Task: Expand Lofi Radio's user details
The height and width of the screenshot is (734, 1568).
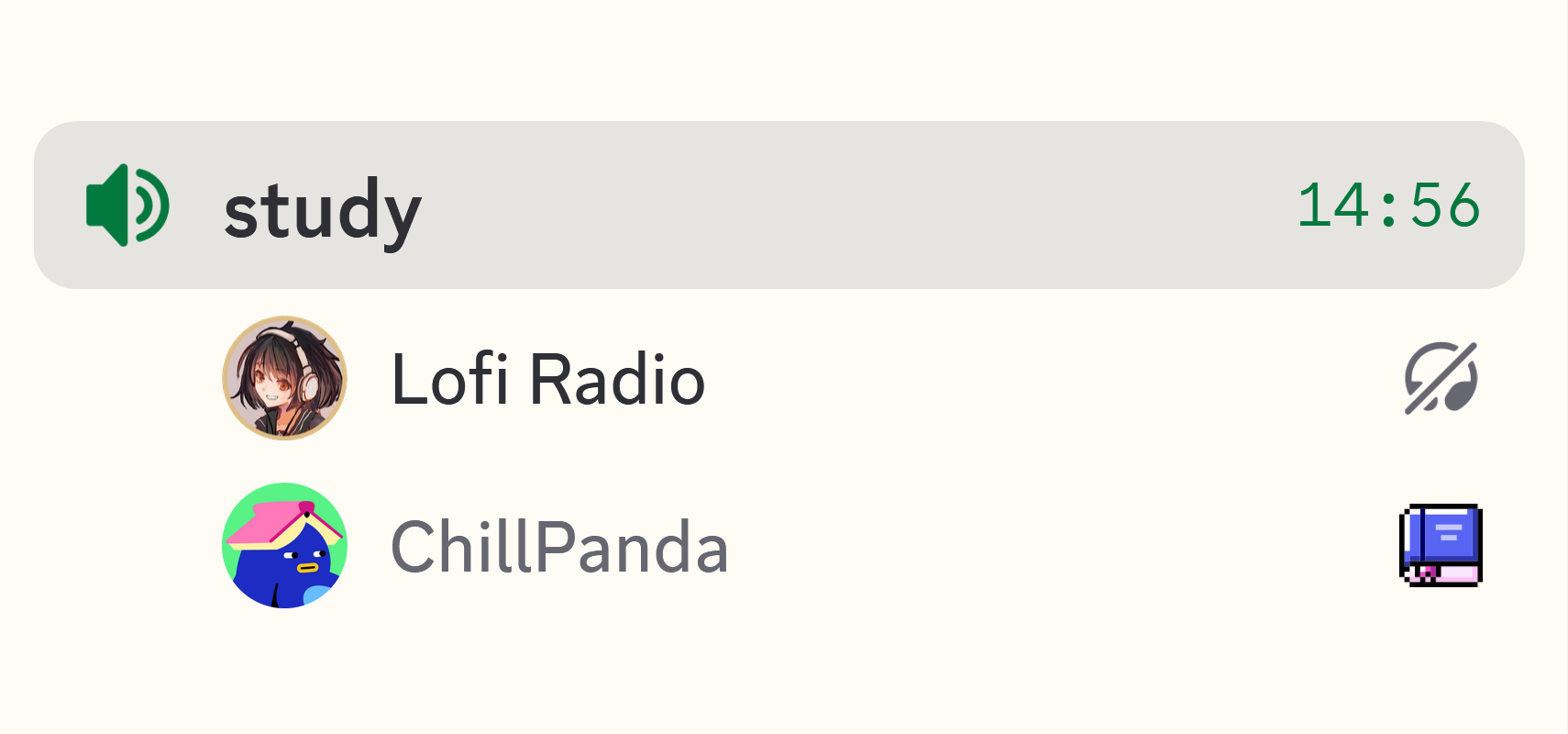Action: 547,379
